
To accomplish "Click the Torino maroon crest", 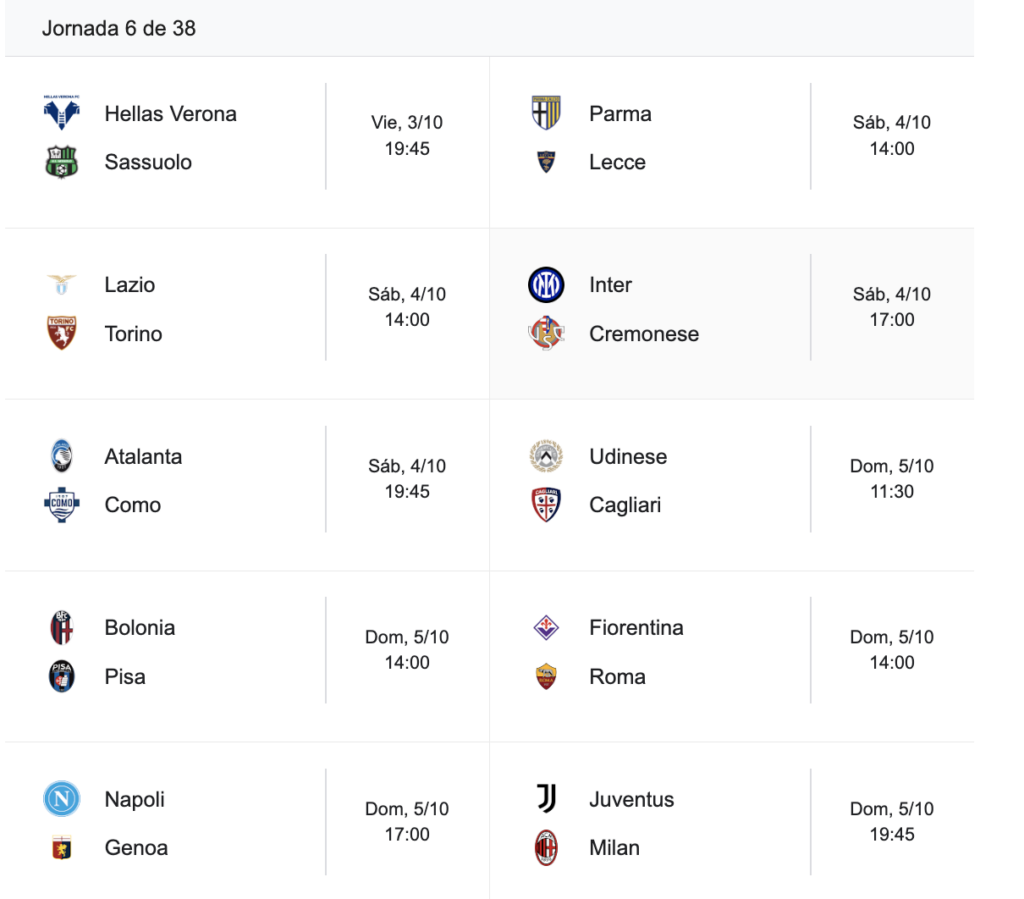I will click(x=62, y=334).
